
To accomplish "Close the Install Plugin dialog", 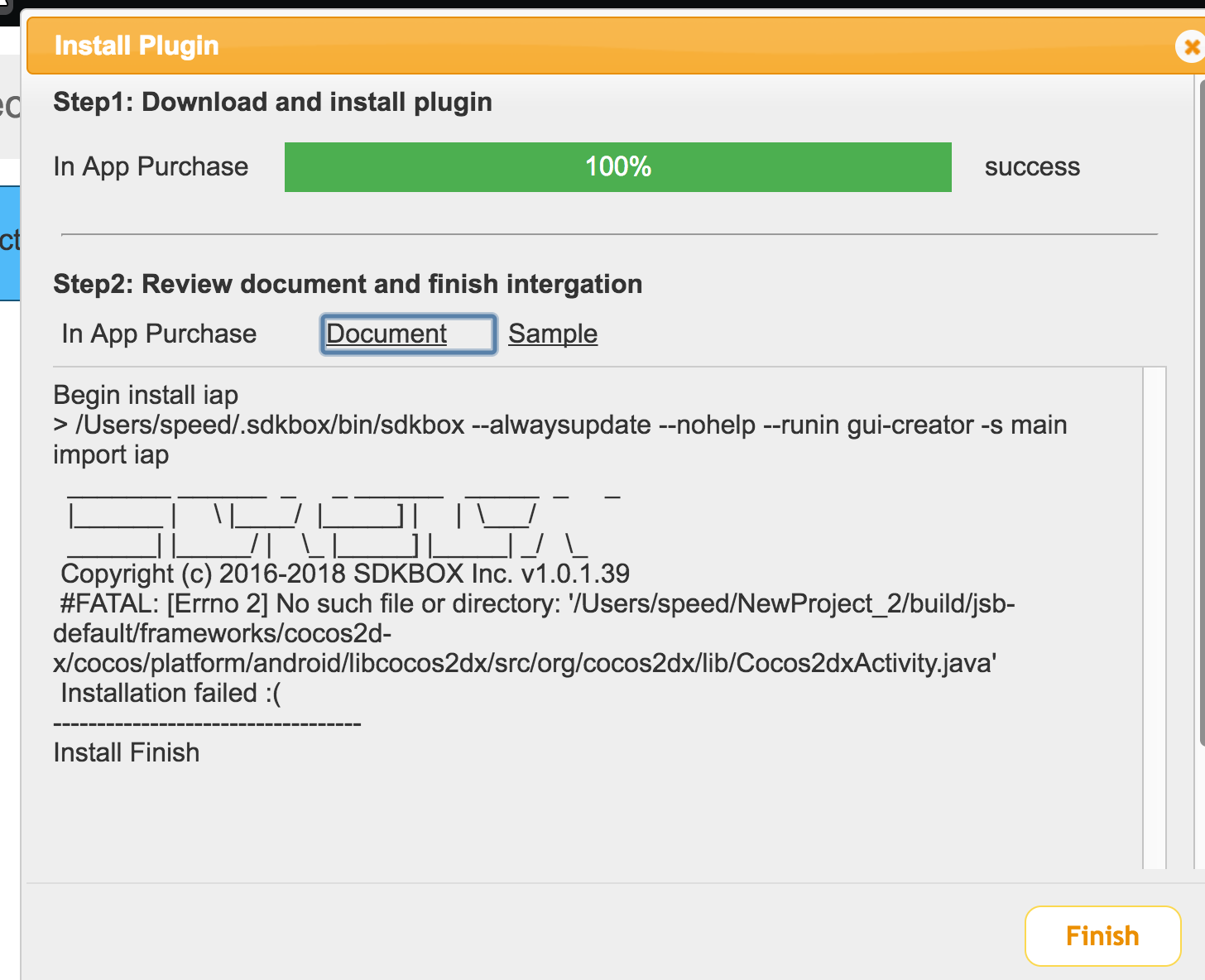I will [x=1189, y=47].
